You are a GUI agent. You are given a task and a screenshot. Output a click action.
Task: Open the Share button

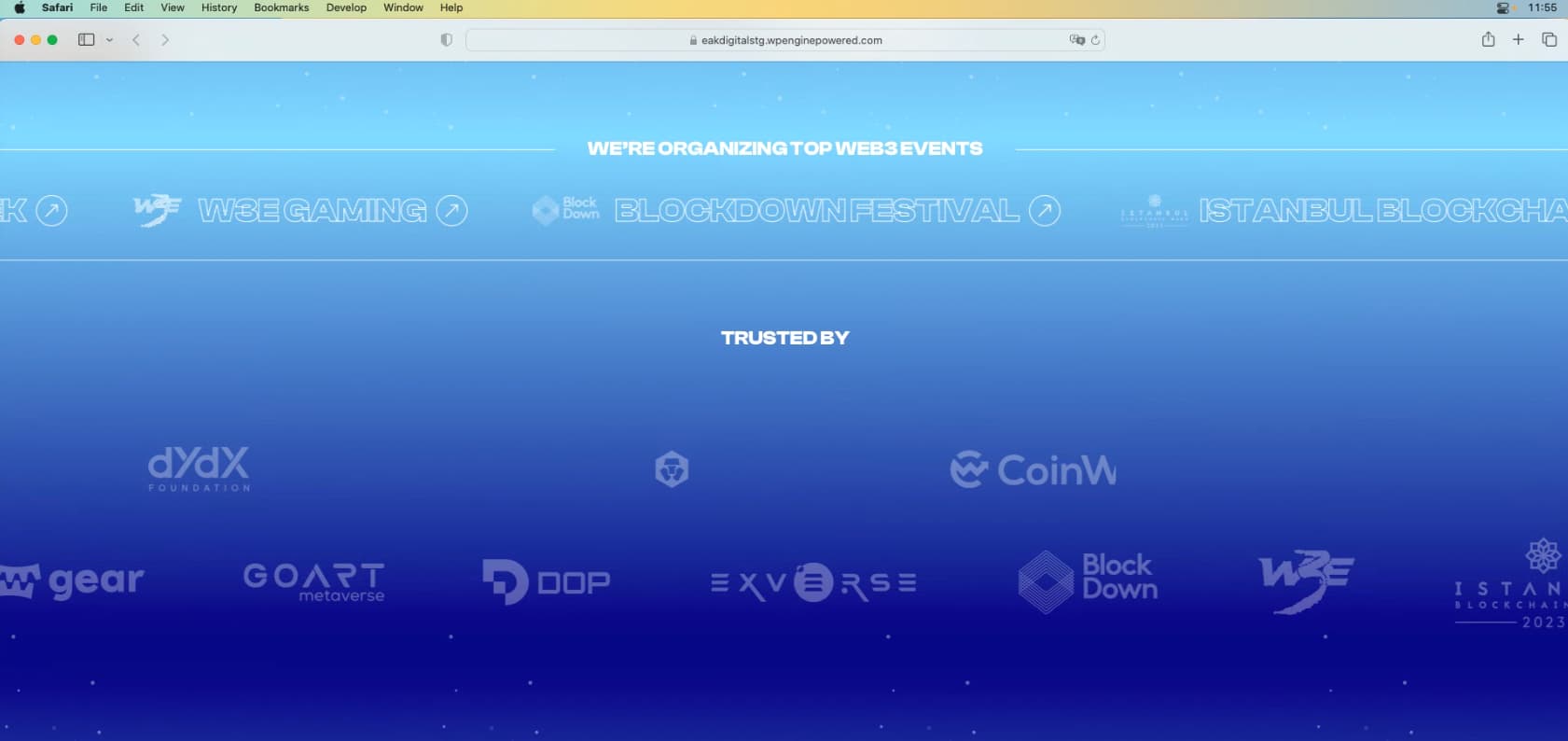[x=1489, y=39]
